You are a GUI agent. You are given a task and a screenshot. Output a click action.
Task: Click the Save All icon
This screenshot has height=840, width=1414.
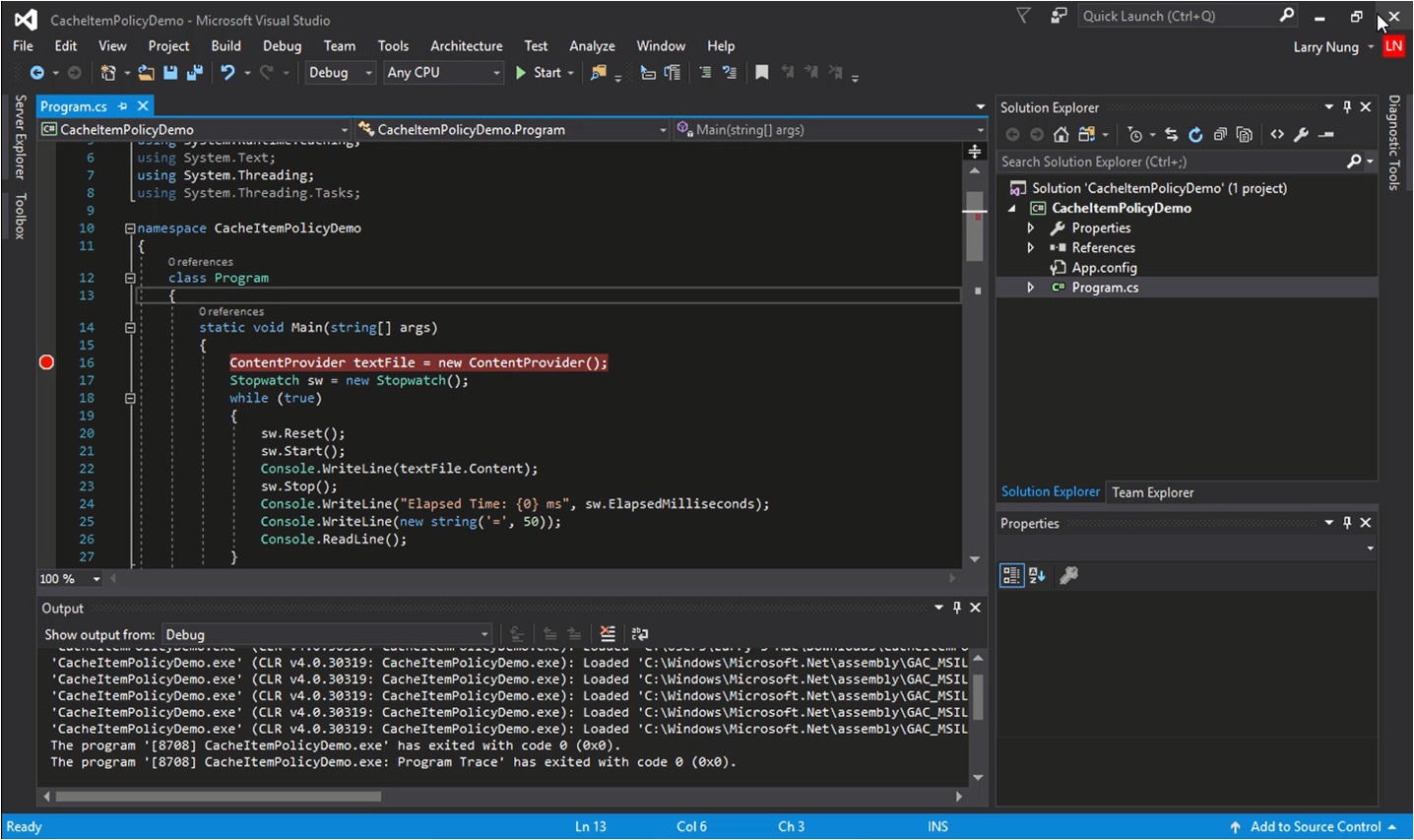[194, 73]
